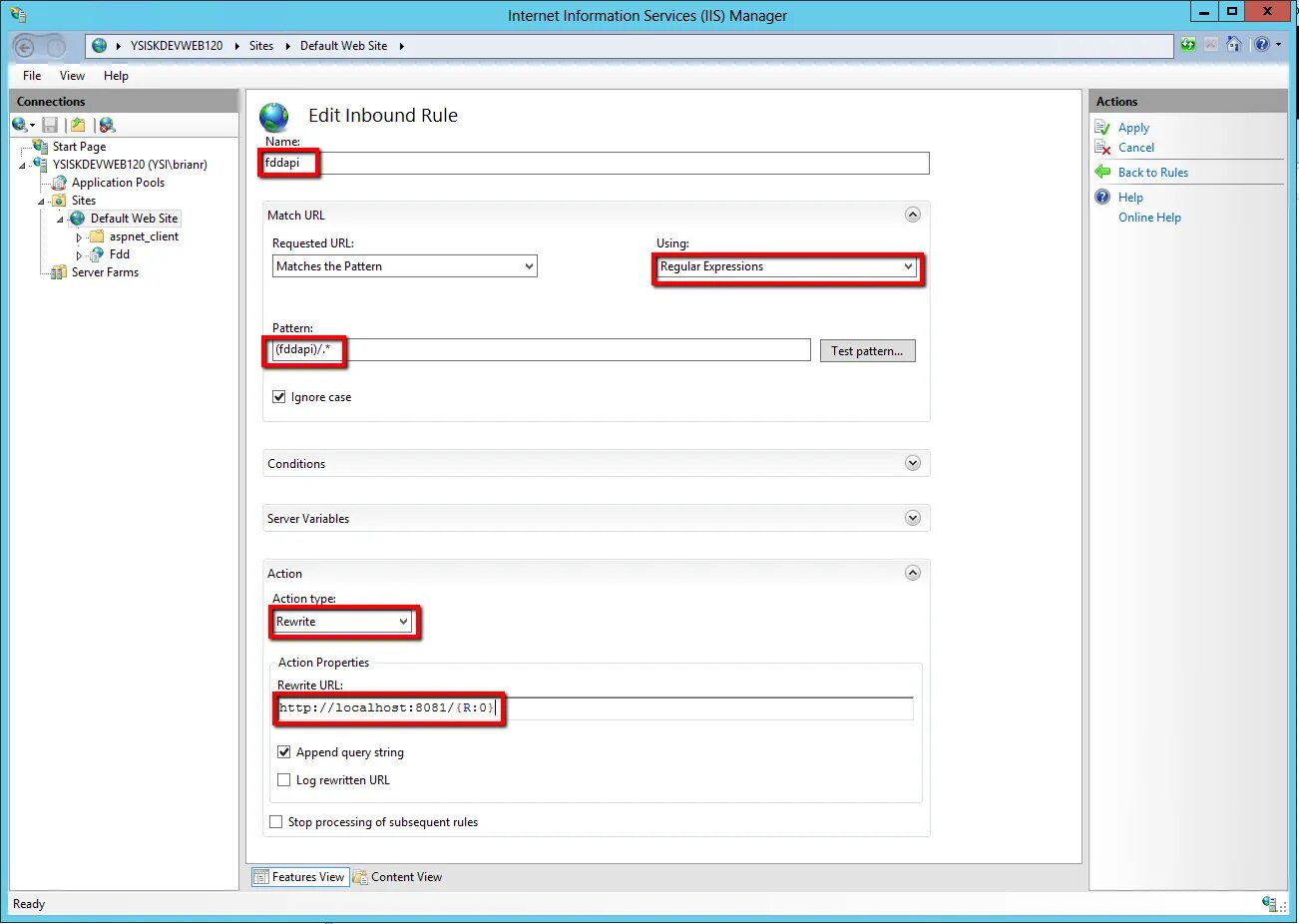The image size is (1299, 924).
Task: Click the rule Name input field
Action: coord(596,164)
